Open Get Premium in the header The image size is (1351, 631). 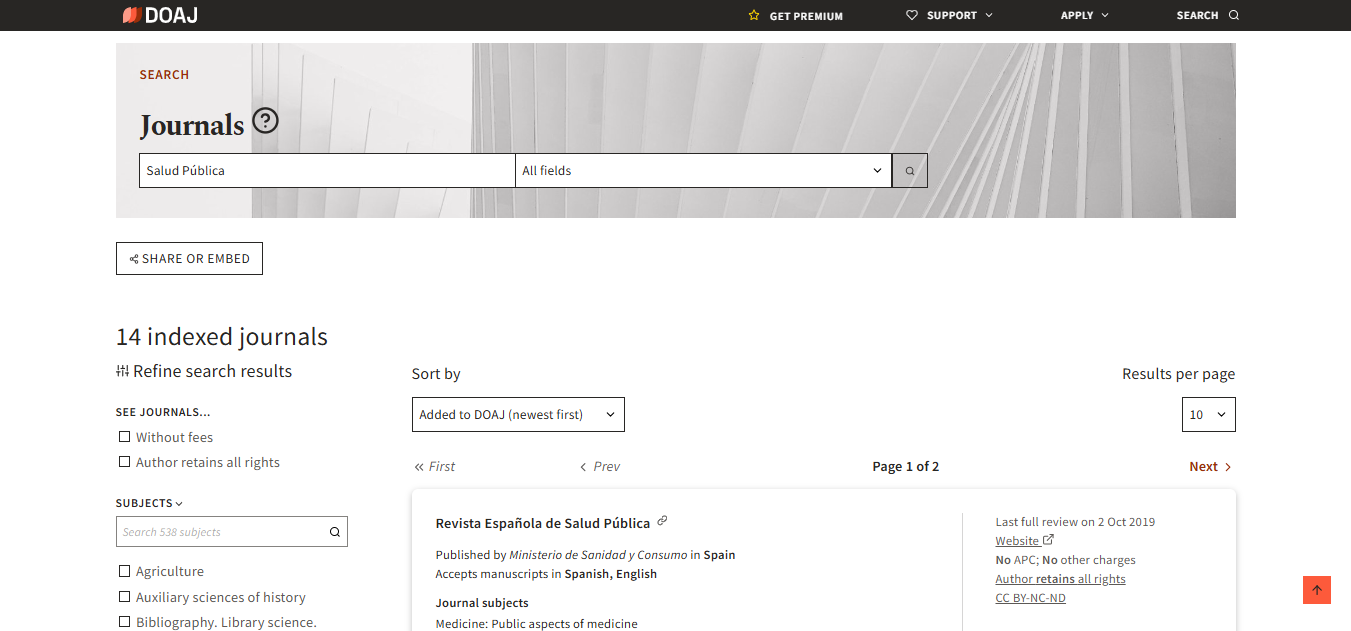click(795, 16)
